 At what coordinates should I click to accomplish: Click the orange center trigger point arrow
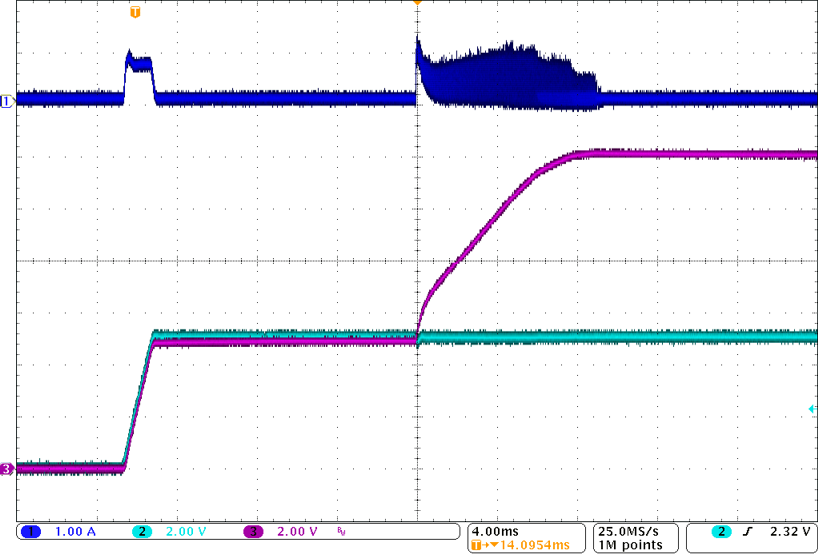coord(417,4)
